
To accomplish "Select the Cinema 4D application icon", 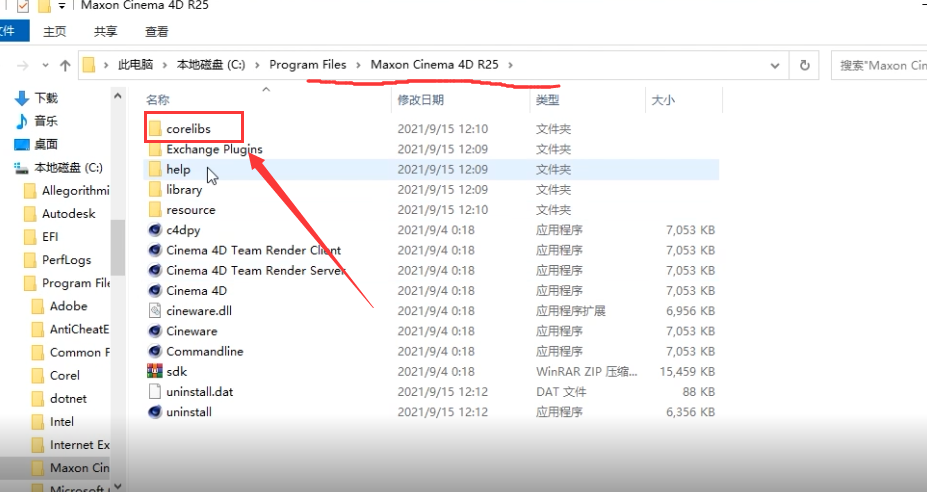I will pos(155,290).
